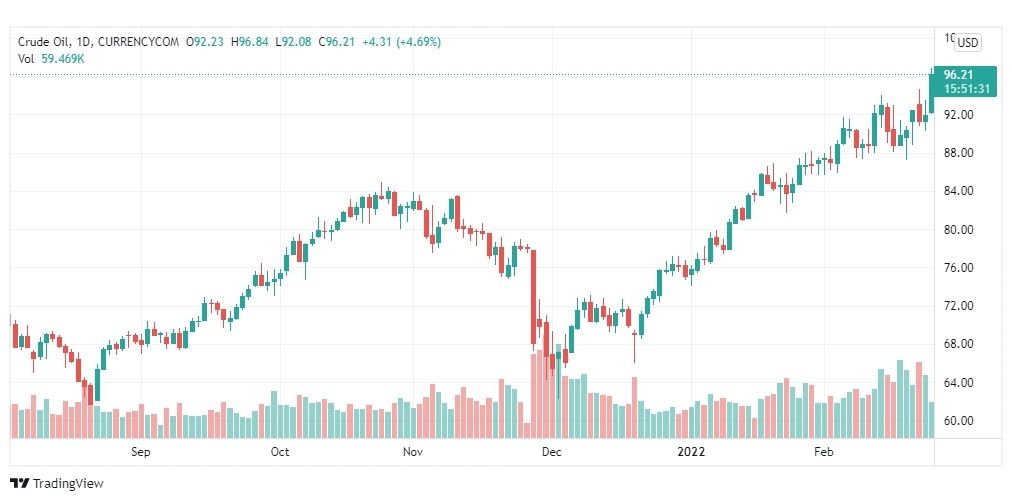1012x501 pixels.
Task: Click the 60.00 price scale label
Action: [958, 421]
